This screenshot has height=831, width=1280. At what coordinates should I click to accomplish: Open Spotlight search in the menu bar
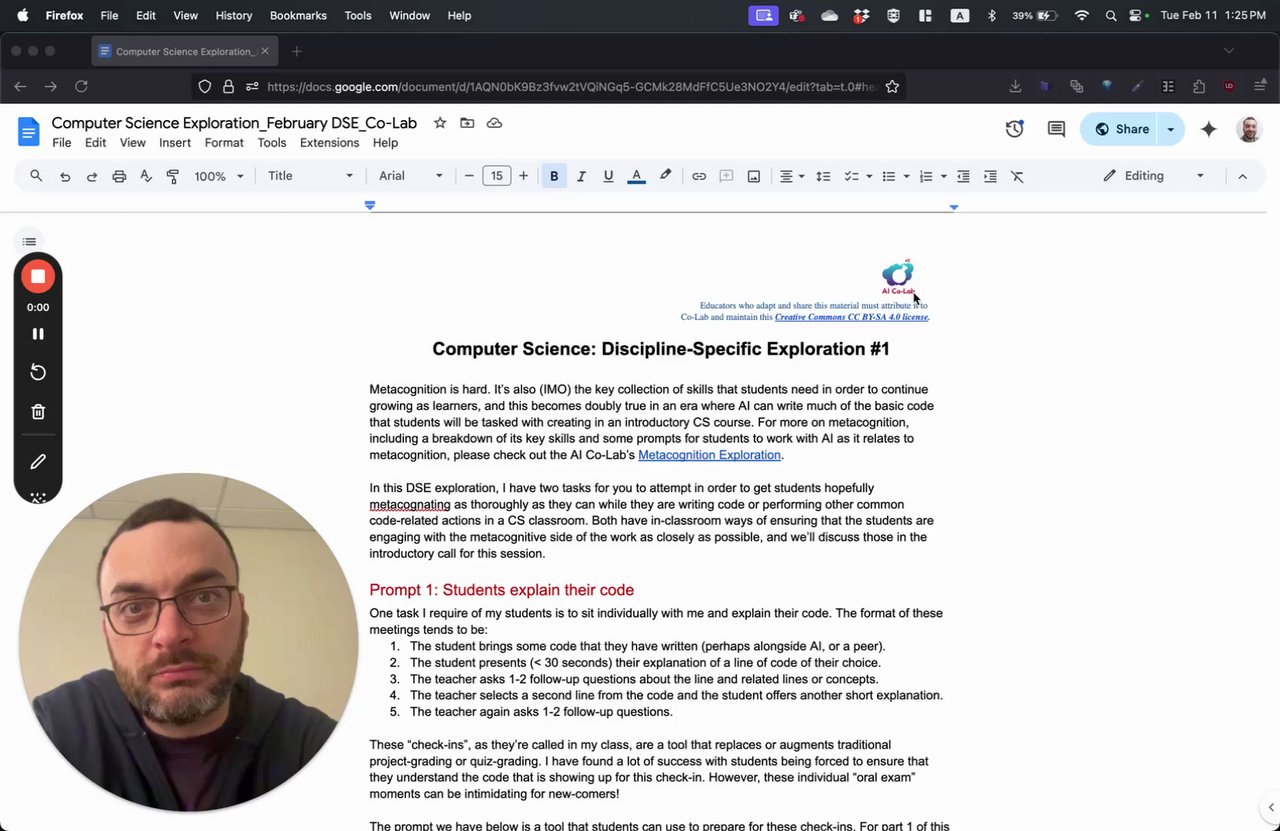(1111, 16)
